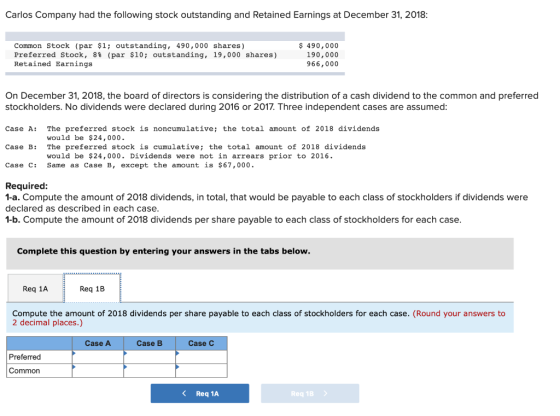560x416 pixels.
Task: Click the Common row Case C cell
Action: pyautogui.click(x=201, y=371)
